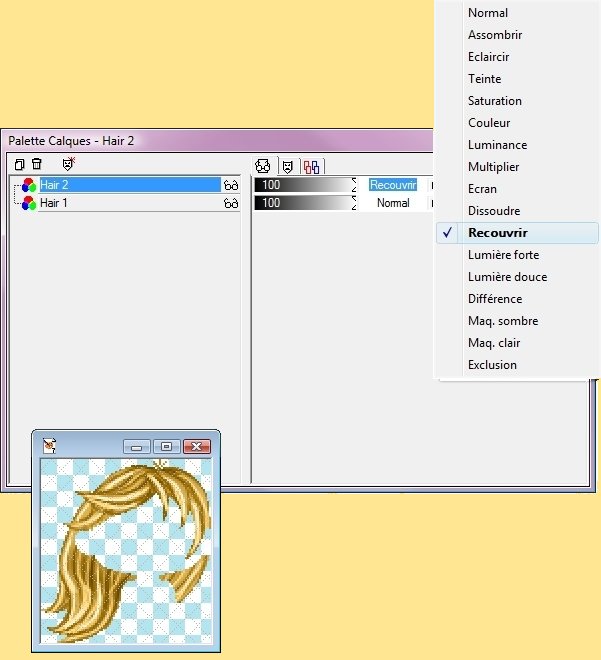Click the Hair 1 raster layer icon
The image size is (601, 660).
point(28,203)
